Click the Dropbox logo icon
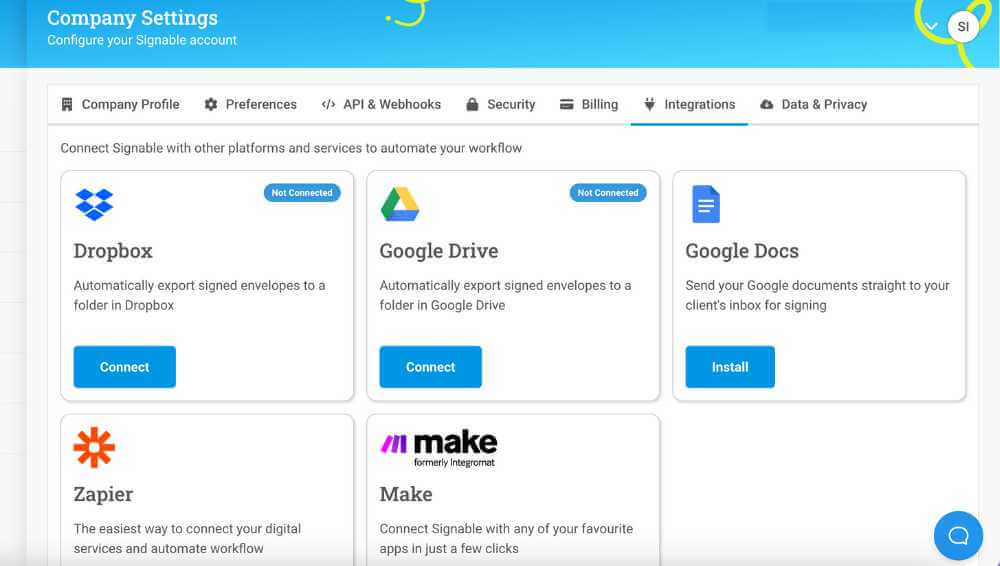Screen dimensions: 1000x566 (94, 204)
